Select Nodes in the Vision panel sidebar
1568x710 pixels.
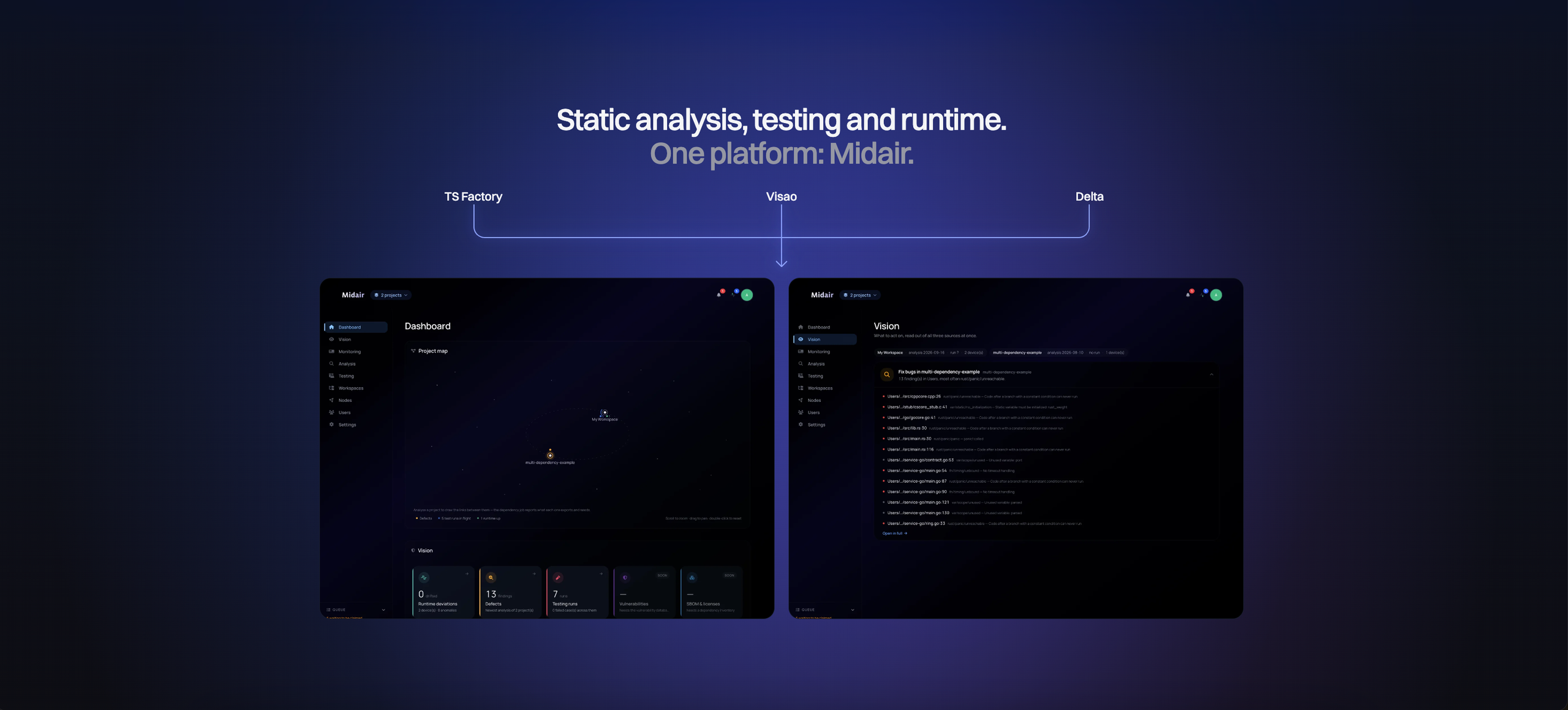click(x=825, y=401)
